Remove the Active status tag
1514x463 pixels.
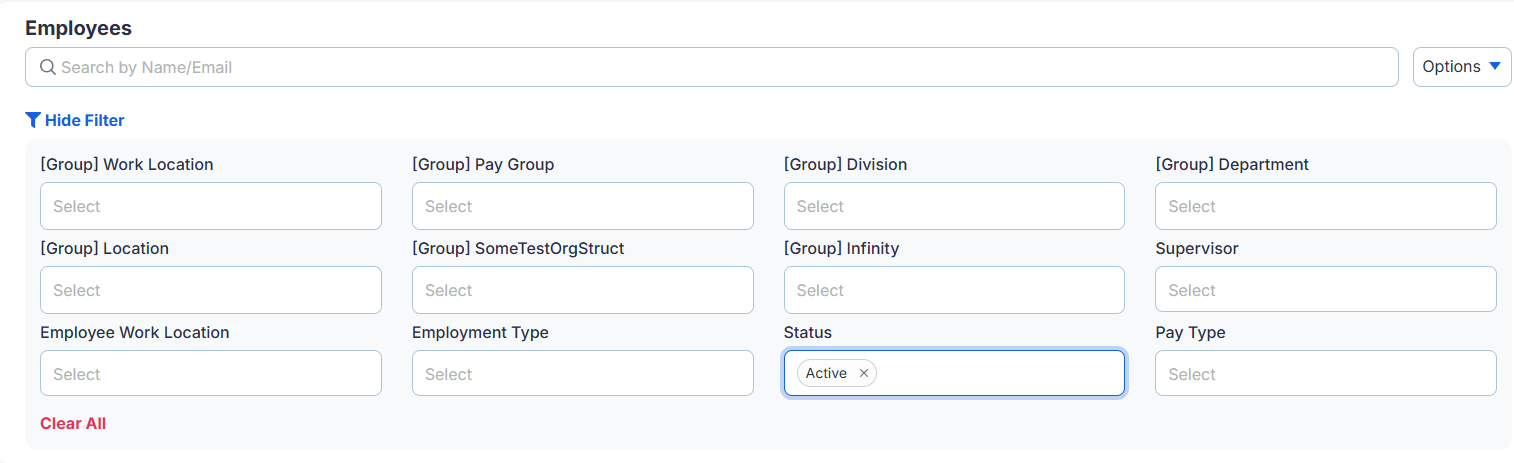pos(864,373)
